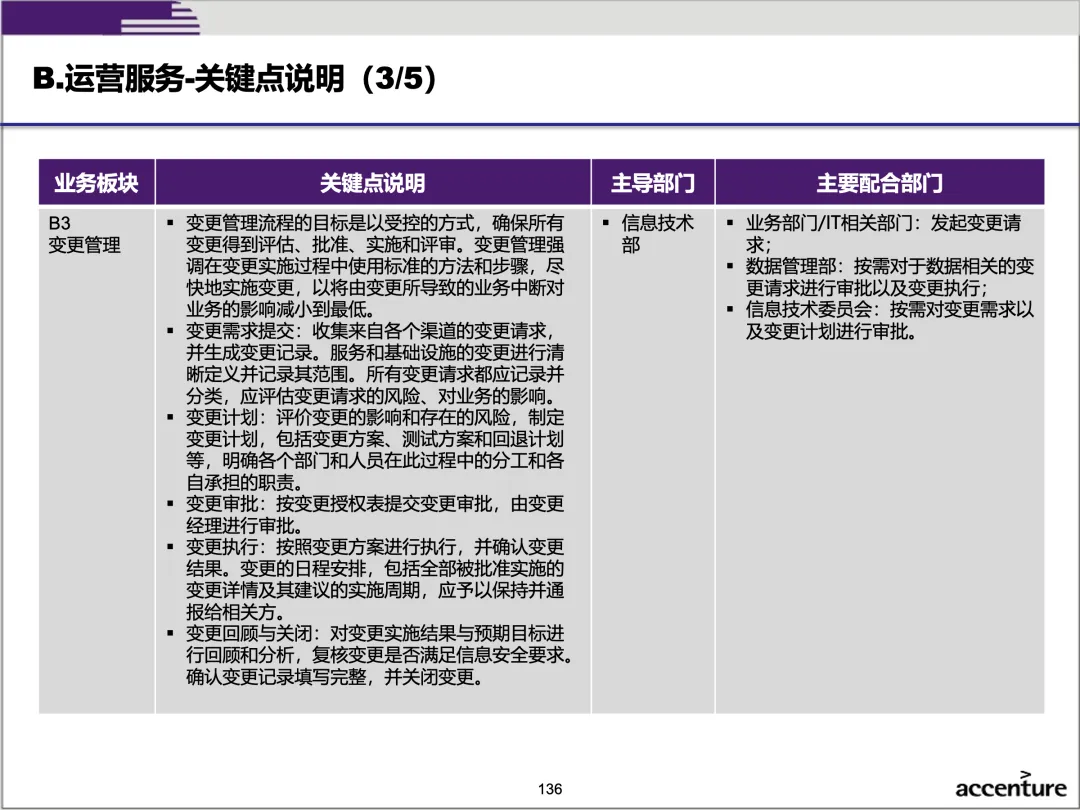1080x810 pixels.
Task: Select the 主导部门 column header
Action: [x=653, y=183]
